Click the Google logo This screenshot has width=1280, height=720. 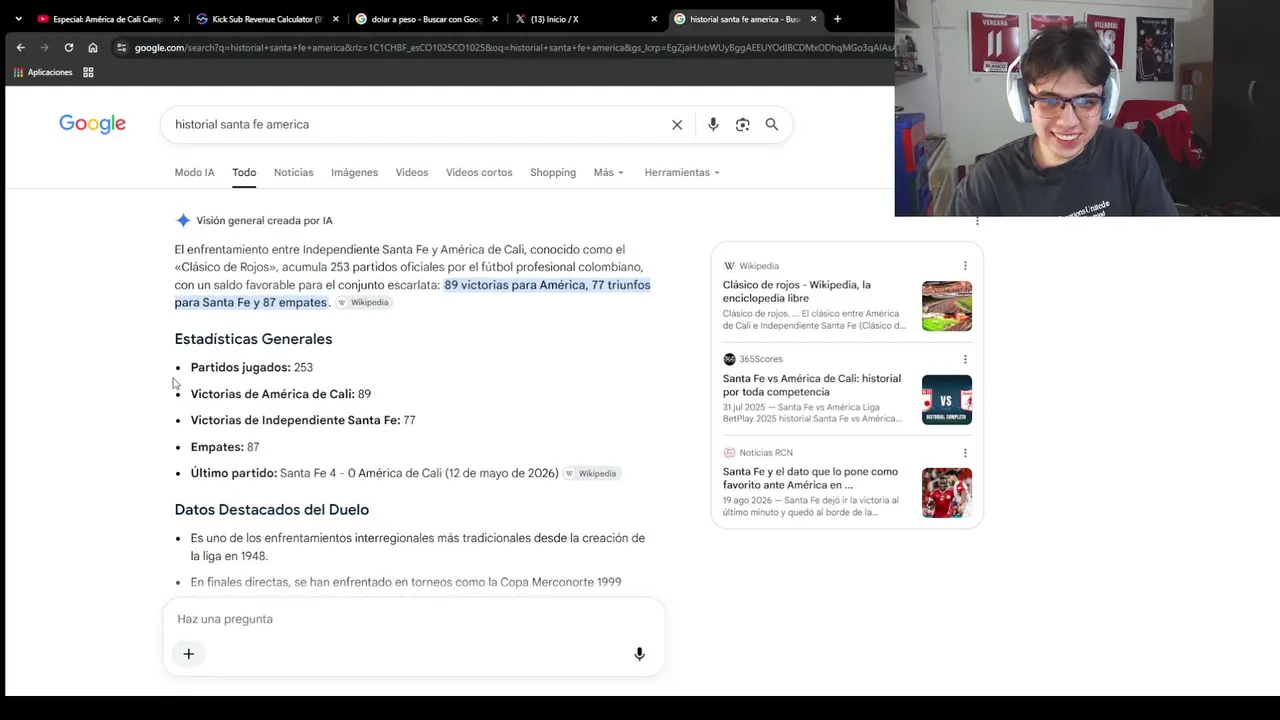coord(92,124)
